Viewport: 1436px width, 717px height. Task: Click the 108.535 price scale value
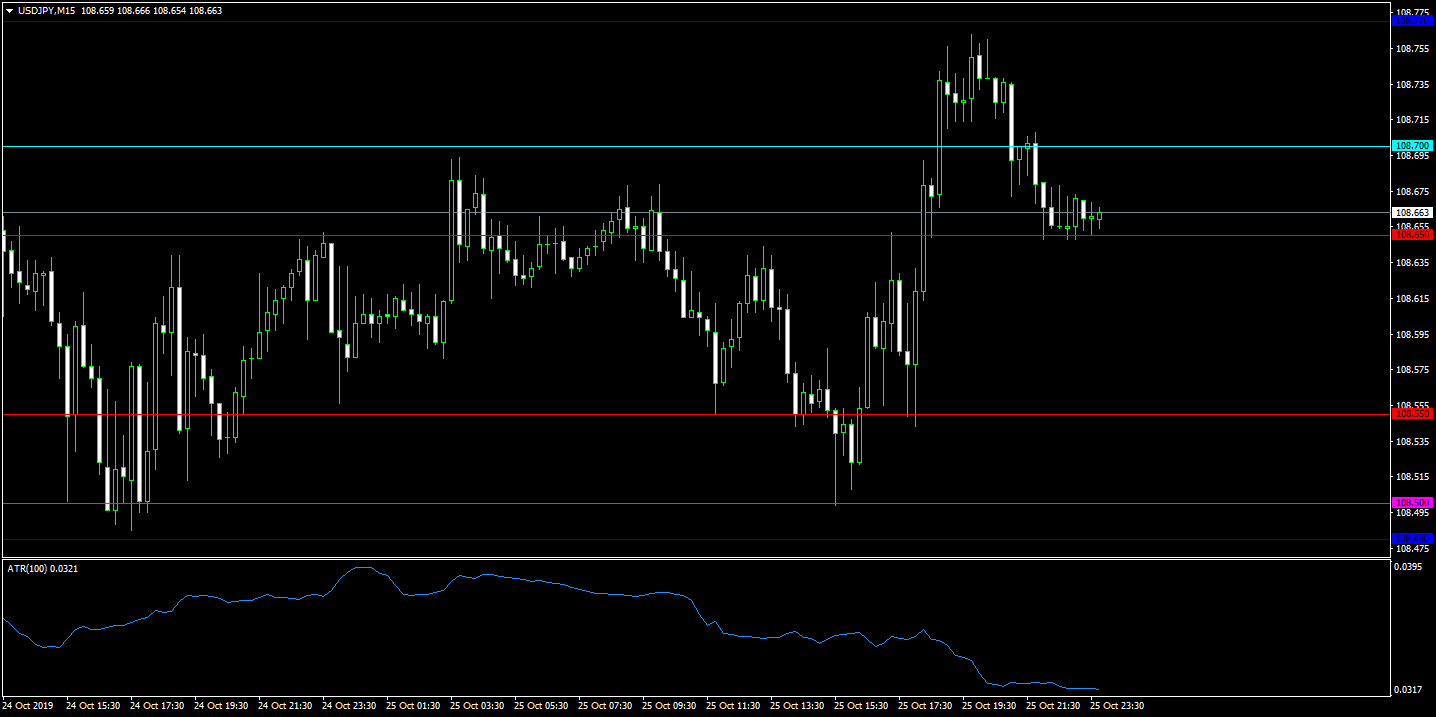[1412, 442]
